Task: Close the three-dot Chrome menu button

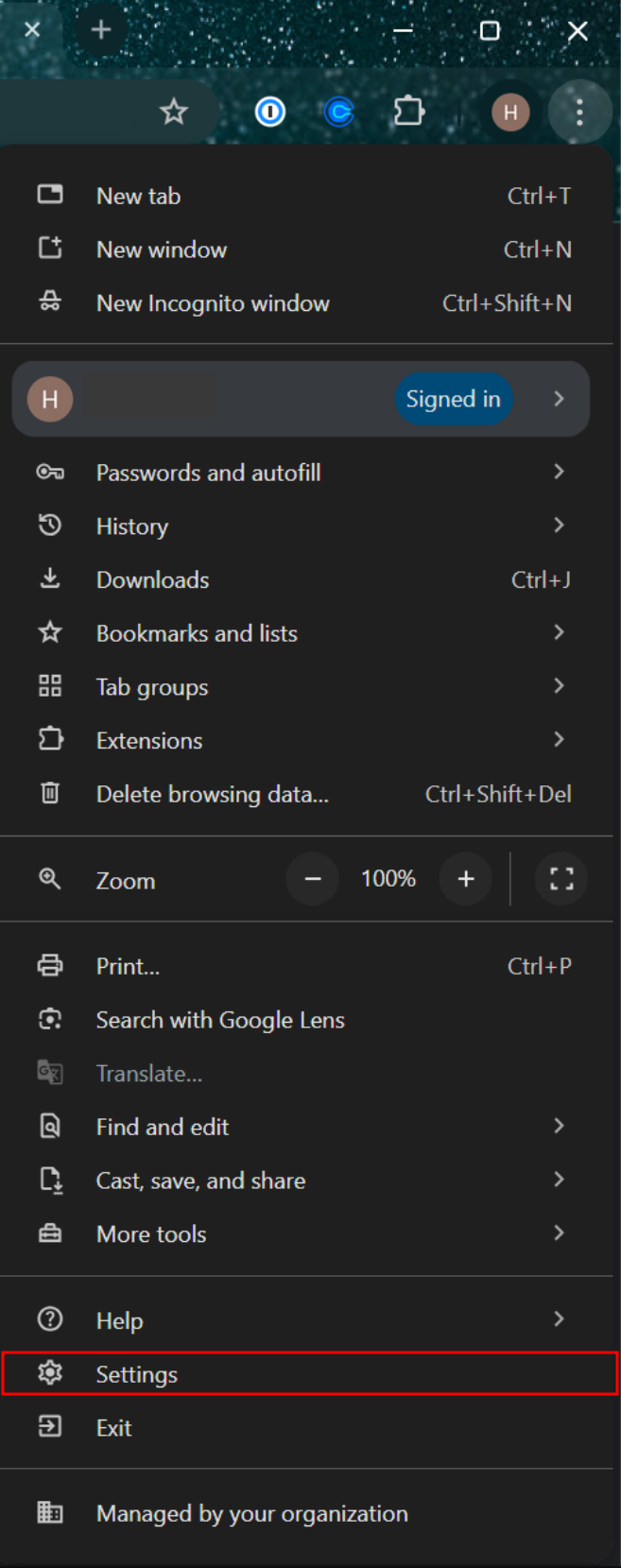Action: pyautogui.click(x=578, y=112)
